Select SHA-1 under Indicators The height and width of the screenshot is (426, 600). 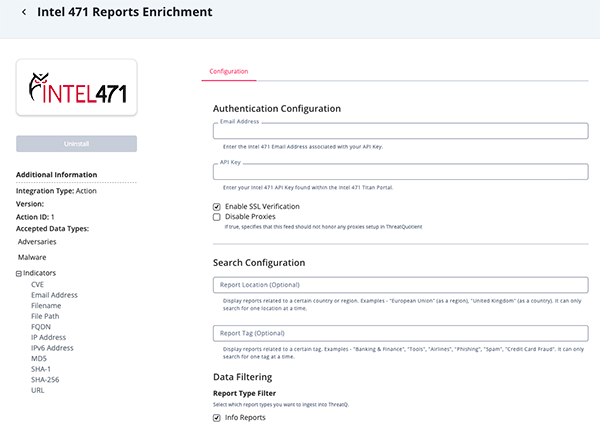point(41,369)
